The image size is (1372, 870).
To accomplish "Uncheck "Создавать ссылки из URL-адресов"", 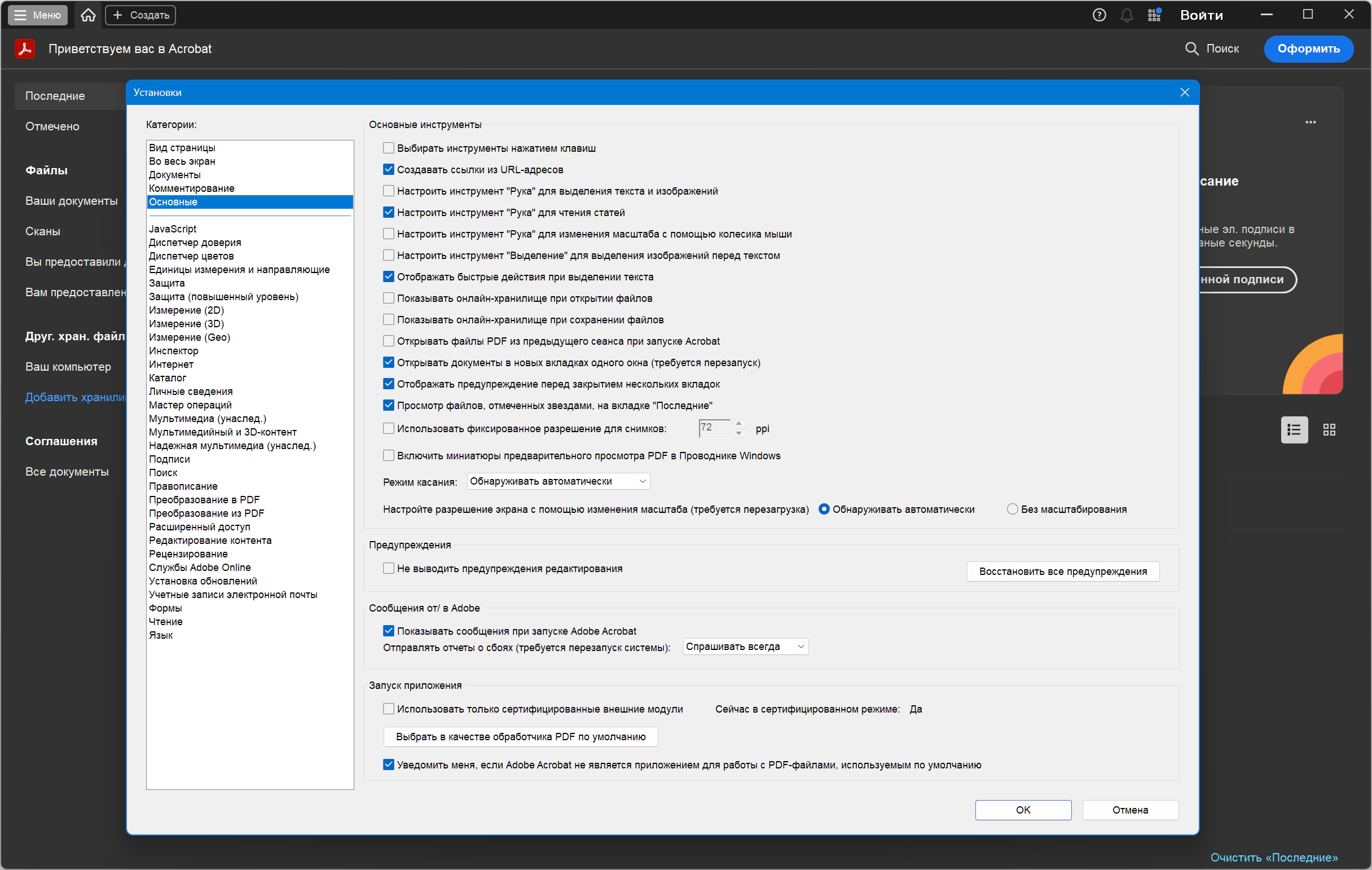I will 389,170.
